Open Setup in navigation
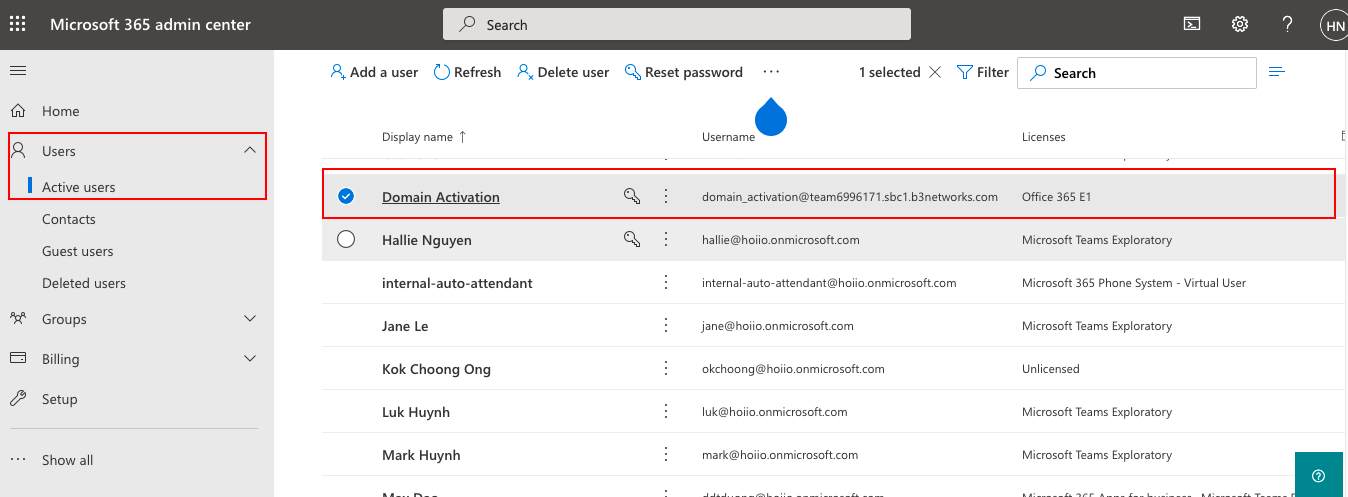This screenshot has width=1348, height=497. point(59,399)
